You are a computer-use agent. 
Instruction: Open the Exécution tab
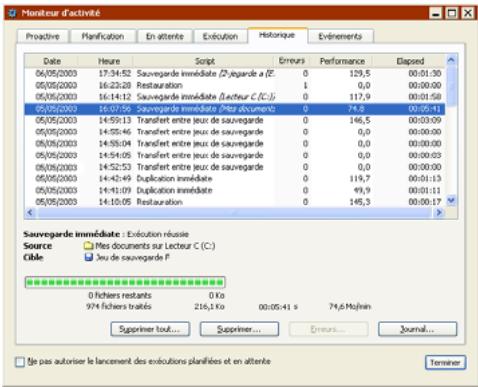click(x=220, y=36)
